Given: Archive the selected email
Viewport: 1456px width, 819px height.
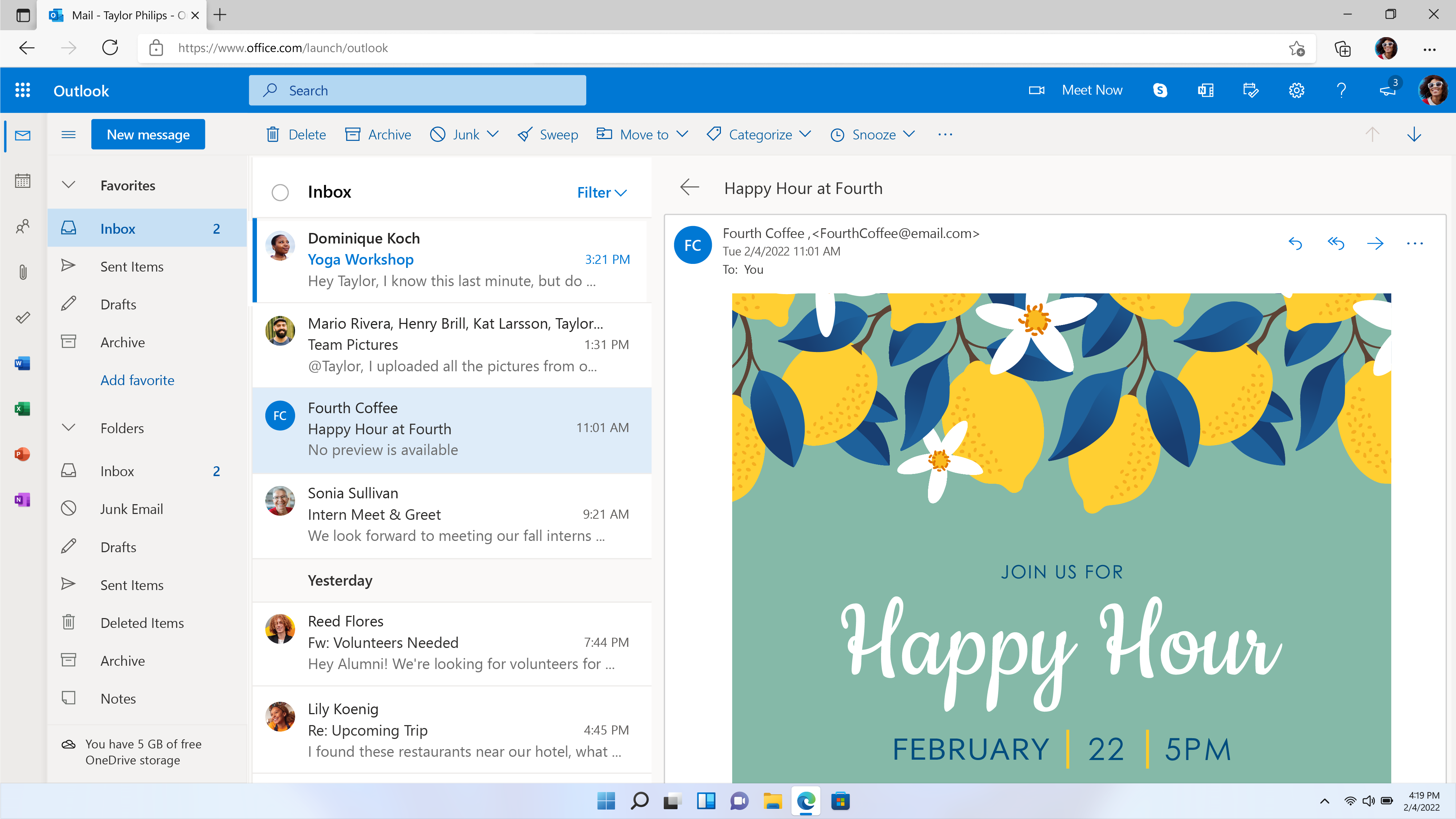Looking at the screenshot, I should (378, 135).
